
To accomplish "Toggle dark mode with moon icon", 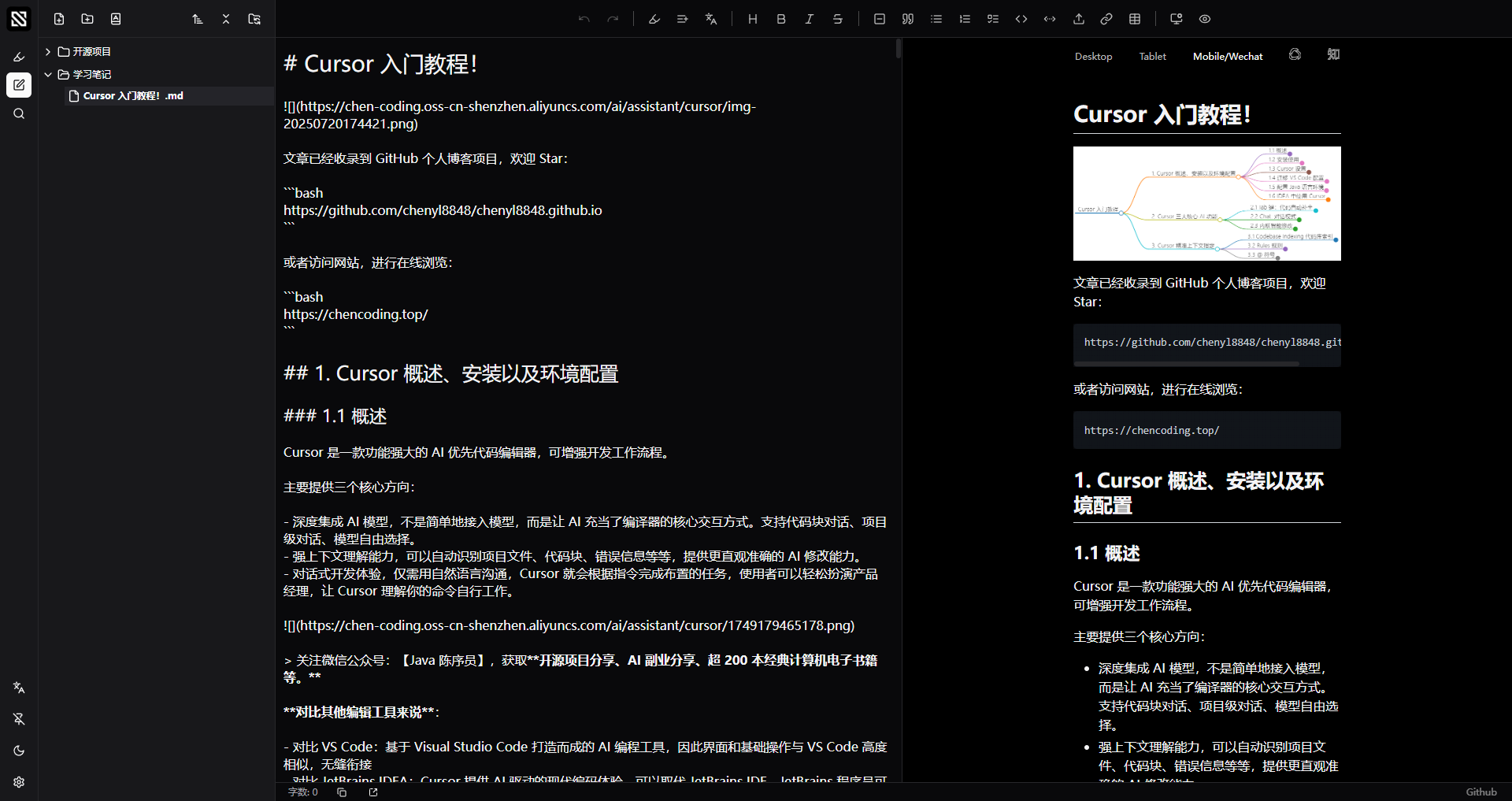I will [x=19, y=751].
